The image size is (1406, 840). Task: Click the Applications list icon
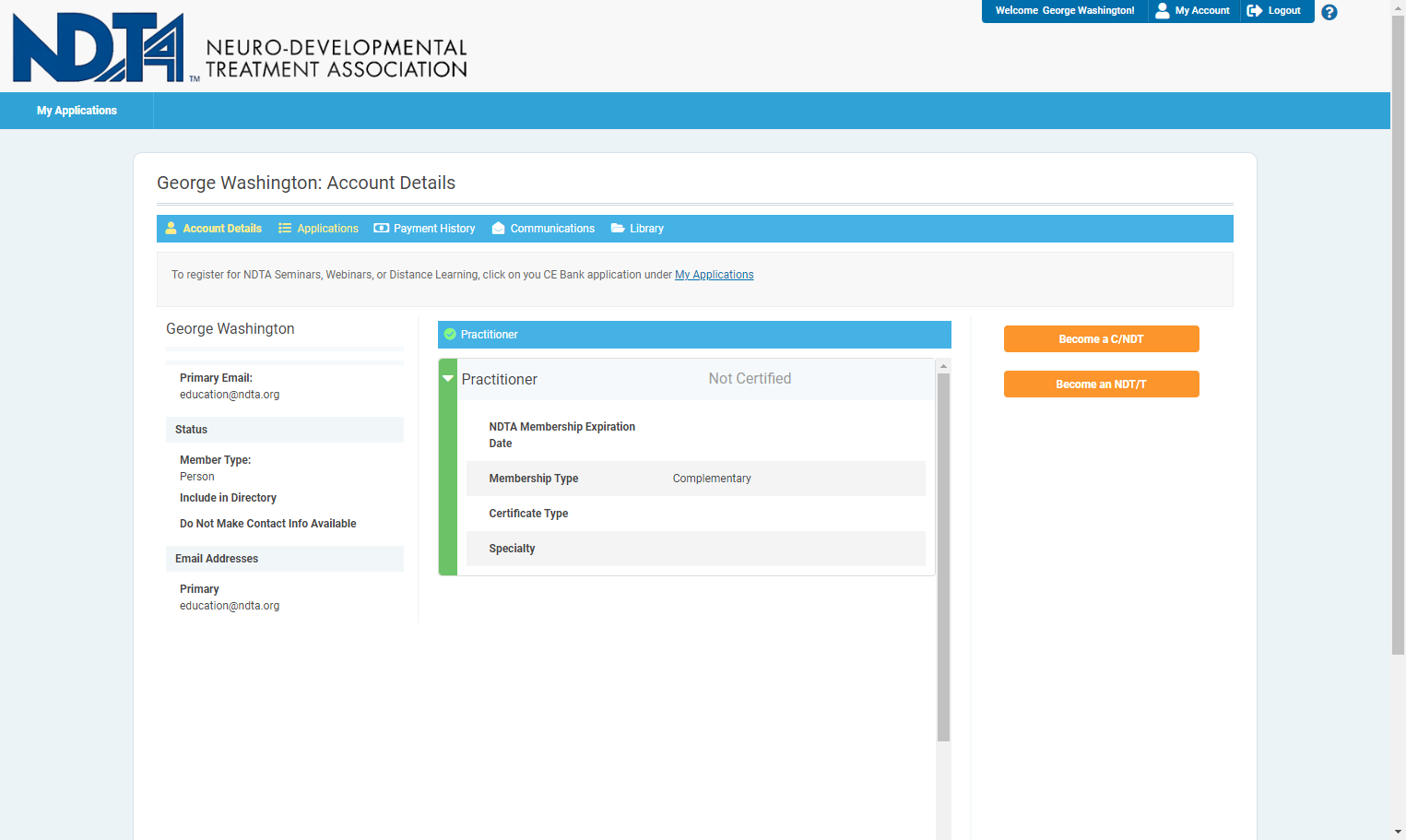(285, 228)
